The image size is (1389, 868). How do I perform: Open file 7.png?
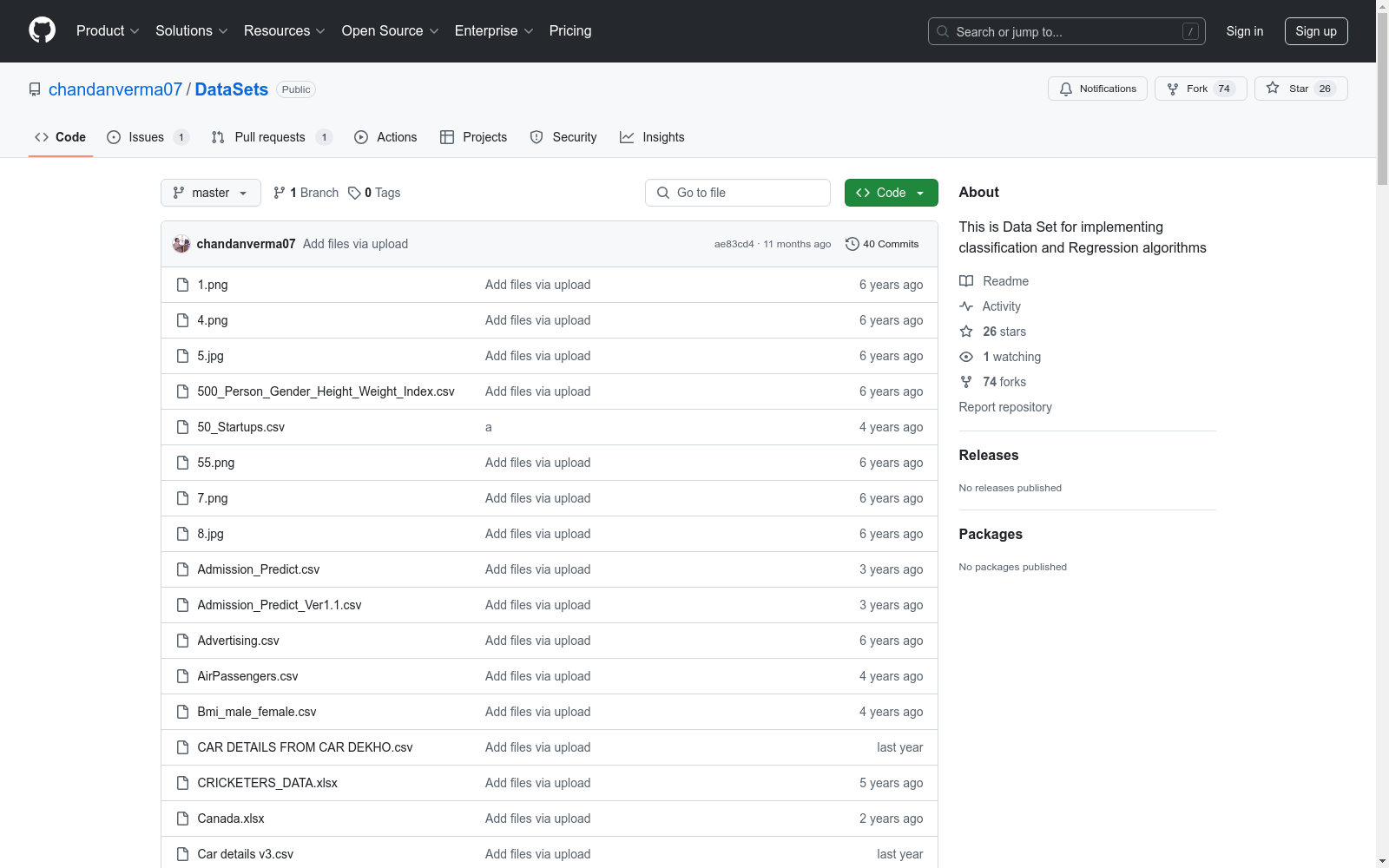[213, 498]
